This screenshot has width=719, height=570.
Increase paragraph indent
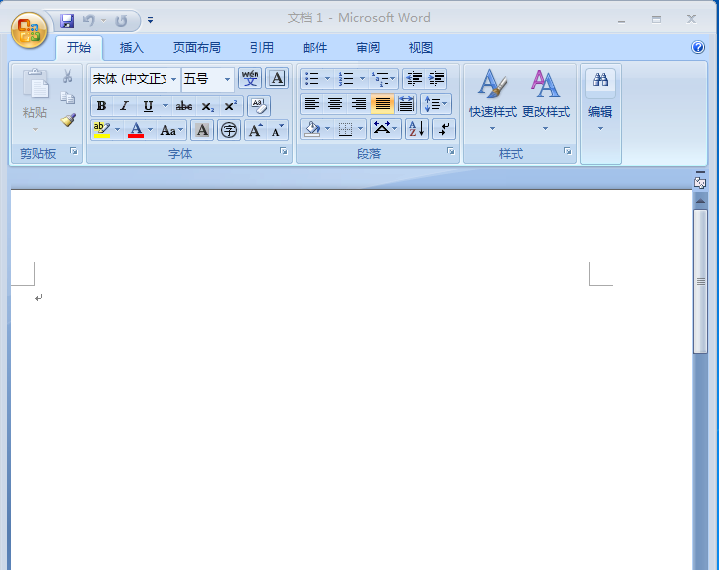tap(436, 79)
